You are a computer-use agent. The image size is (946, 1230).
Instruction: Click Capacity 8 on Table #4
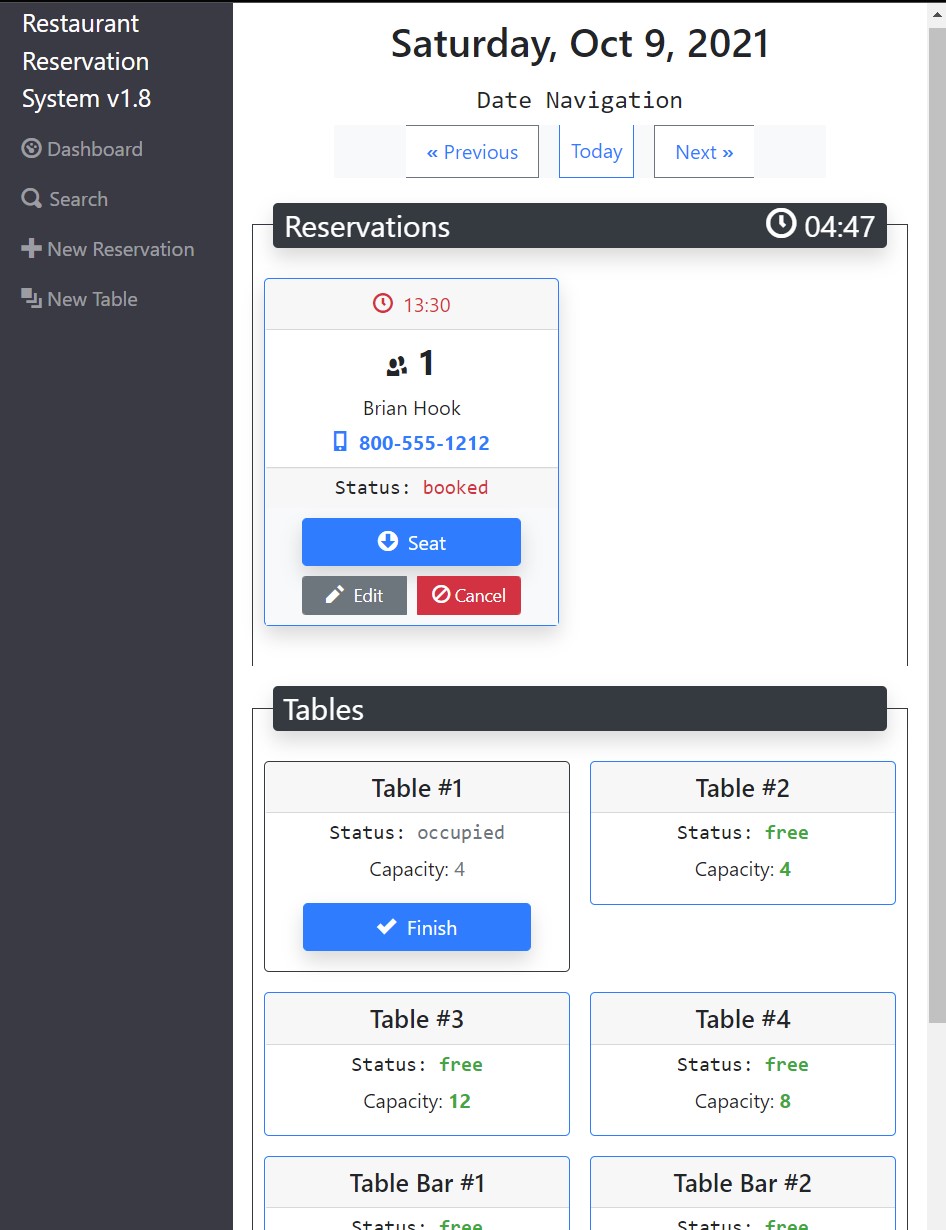coord(743,1101)
